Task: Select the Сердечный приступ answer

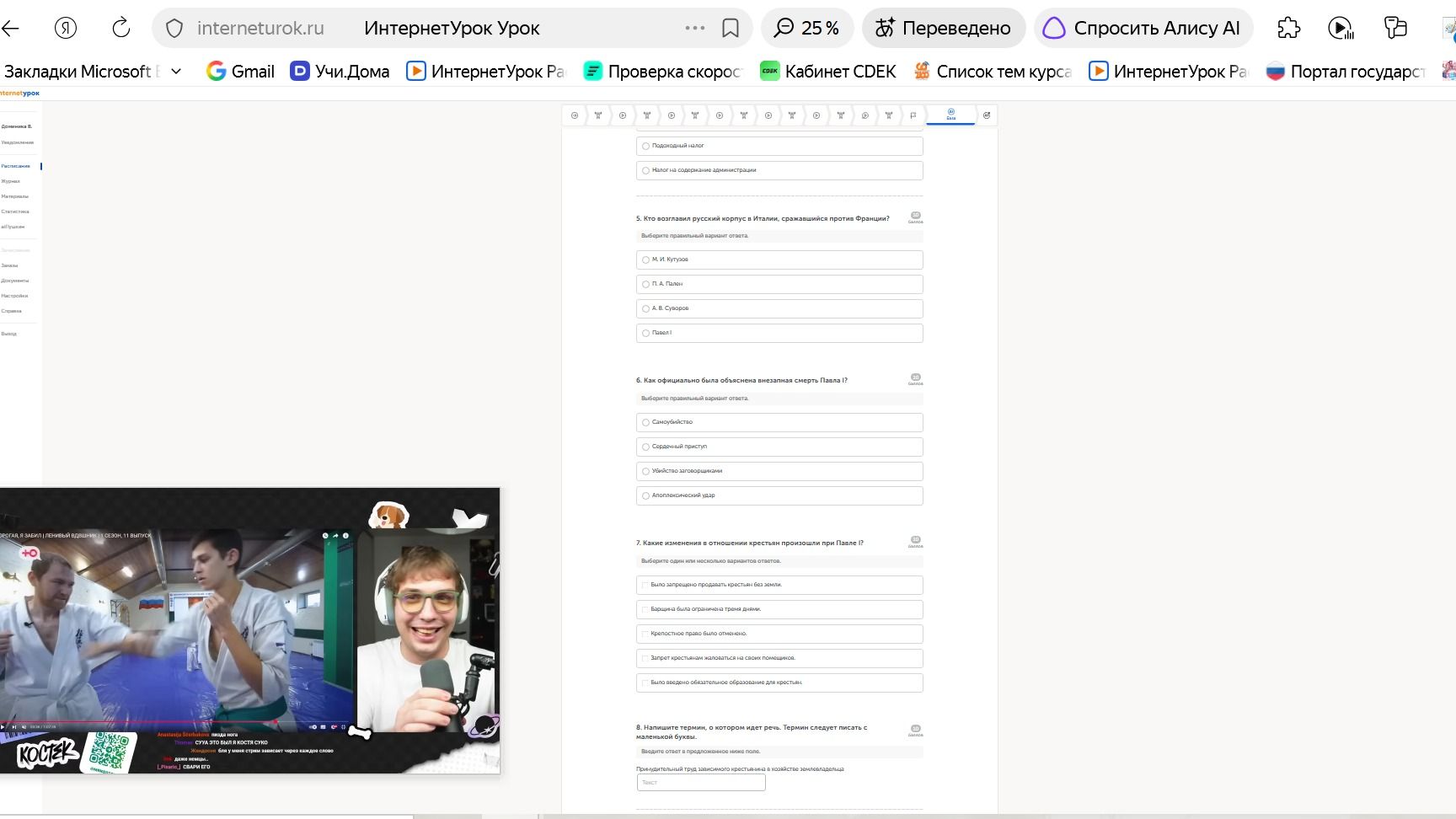Action: coord(779,447)
